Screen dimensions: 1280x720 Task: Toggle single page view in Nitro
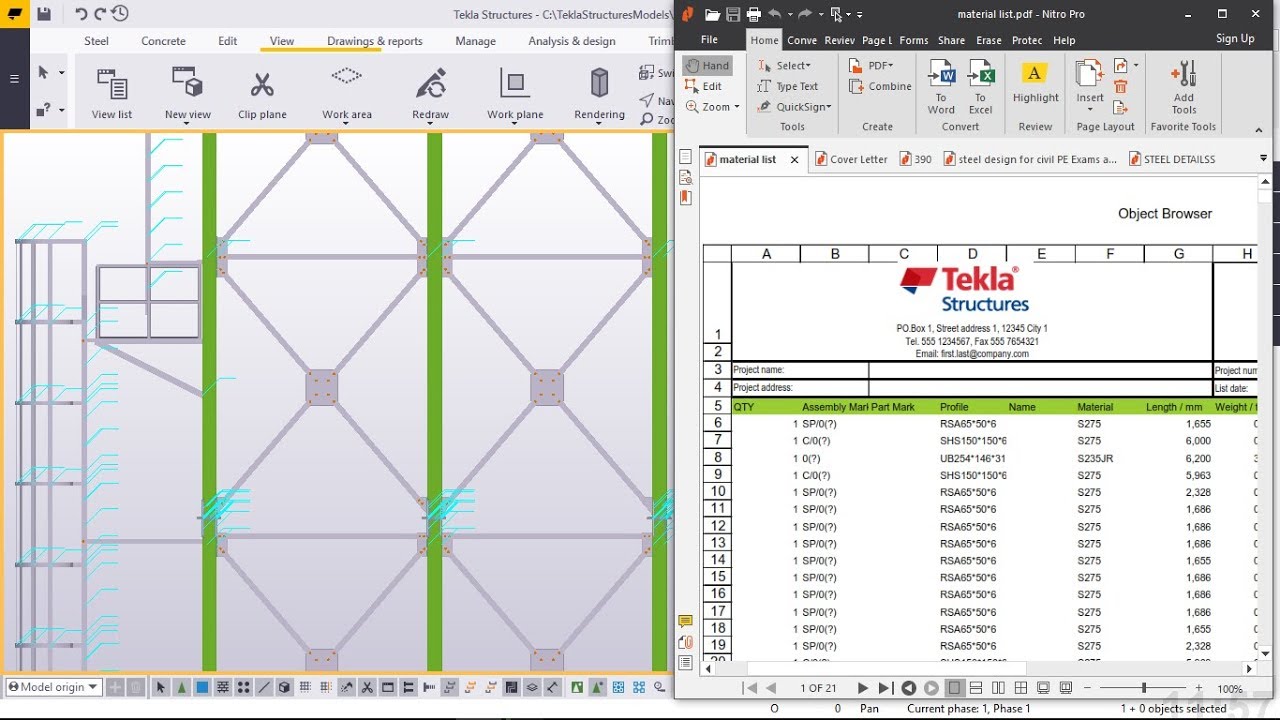pyautogui.click(x=954, y=688)
